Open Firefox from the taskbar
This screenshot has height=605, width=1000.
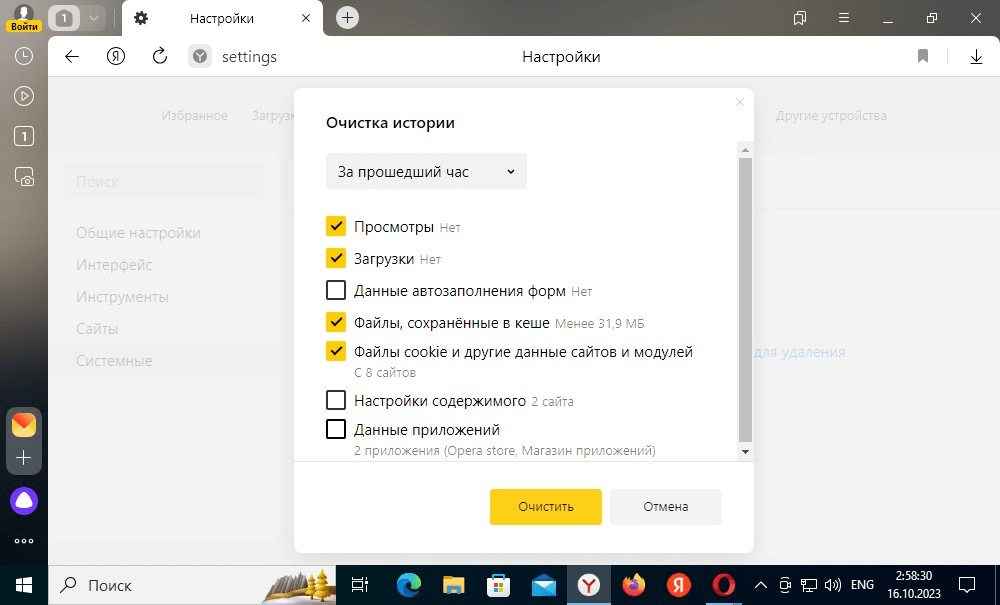pos(634,585)
